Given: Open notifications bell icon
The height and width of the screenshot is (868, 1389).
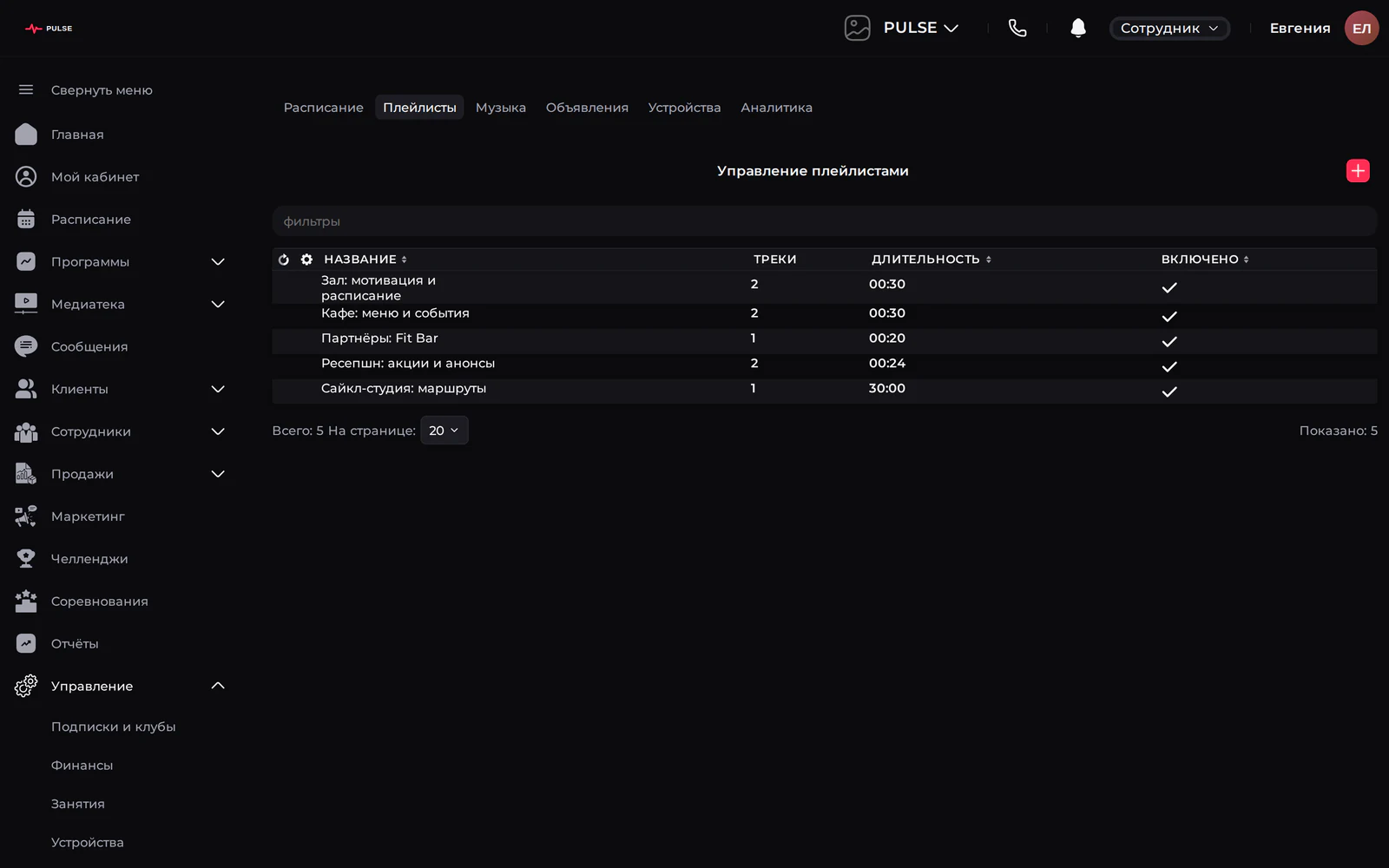Looking at the screenshot, I should [1078, 28].
